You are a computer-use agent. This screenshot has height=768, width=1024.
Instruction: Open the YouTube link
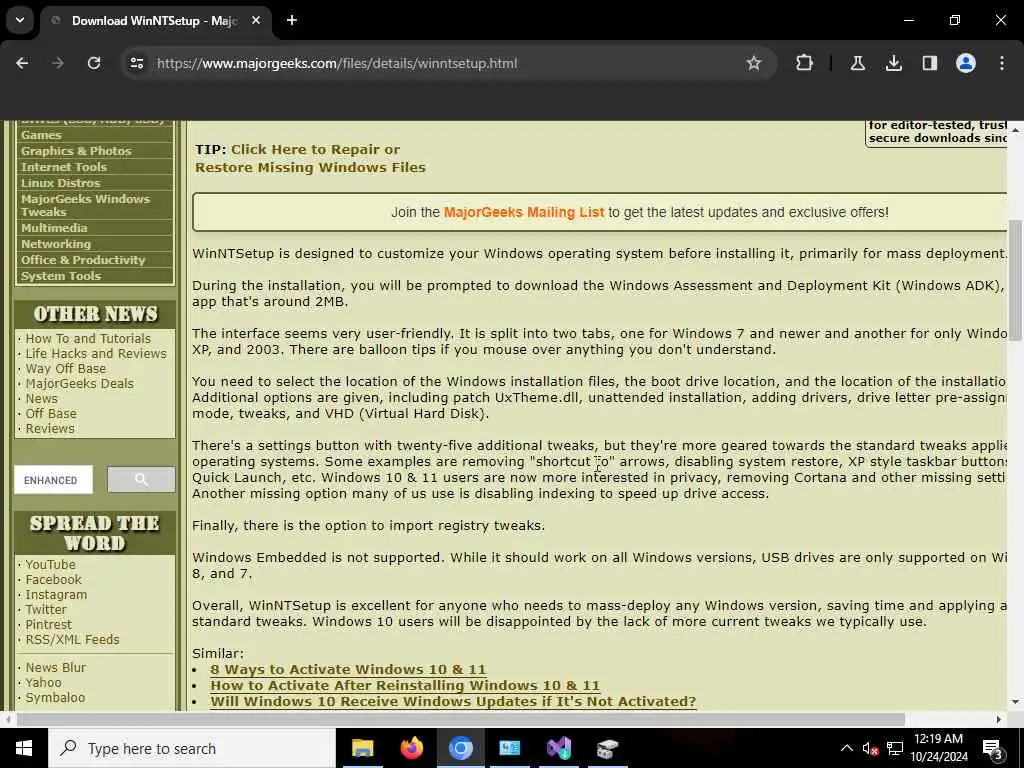pos(50,564)
